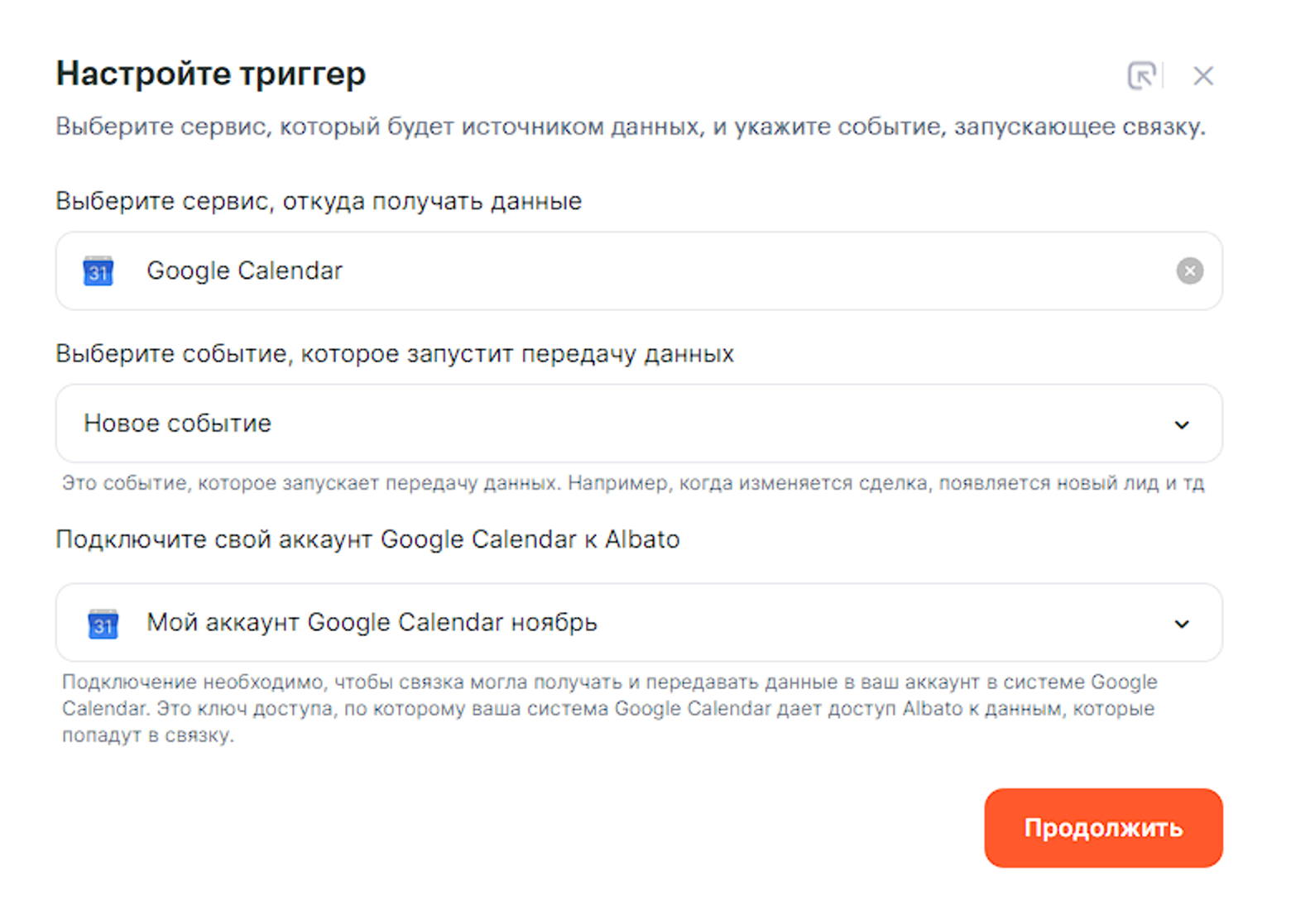Screen dimensions: 1291x924
Task: Clear the selected Google Calendar service
Action: coord(1189,270)
